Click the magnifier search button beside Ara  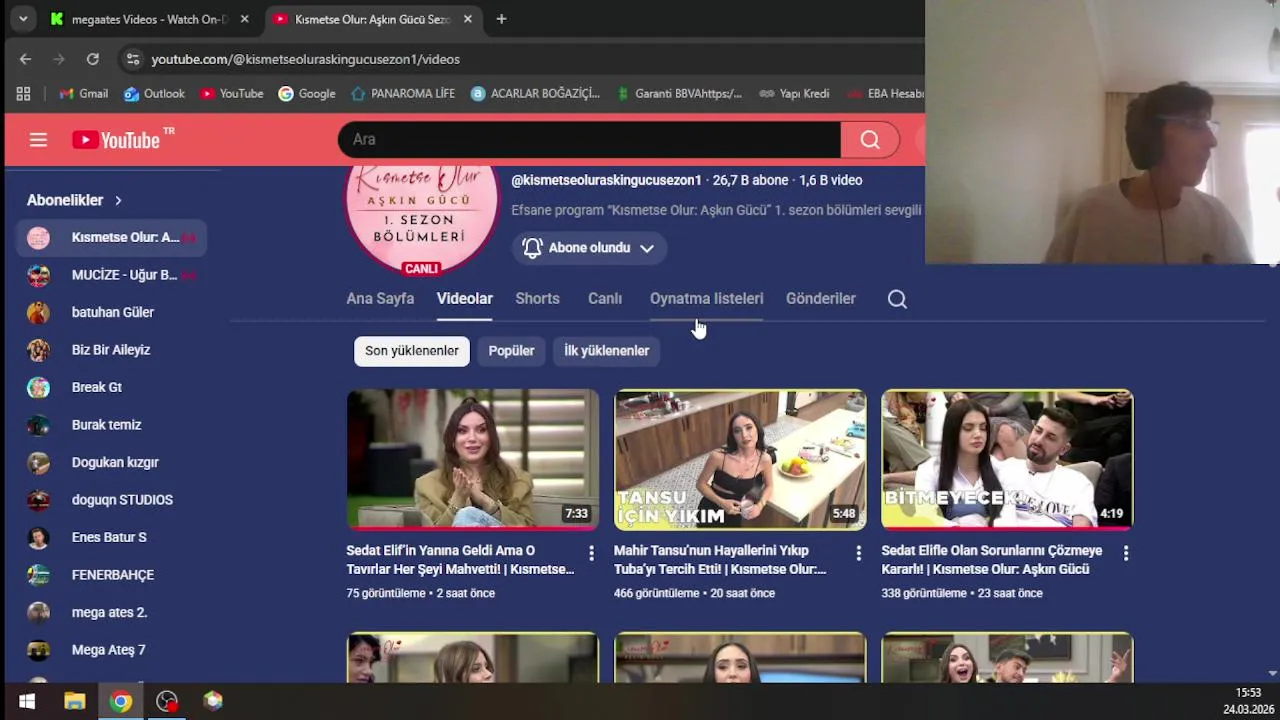[870, 140]
